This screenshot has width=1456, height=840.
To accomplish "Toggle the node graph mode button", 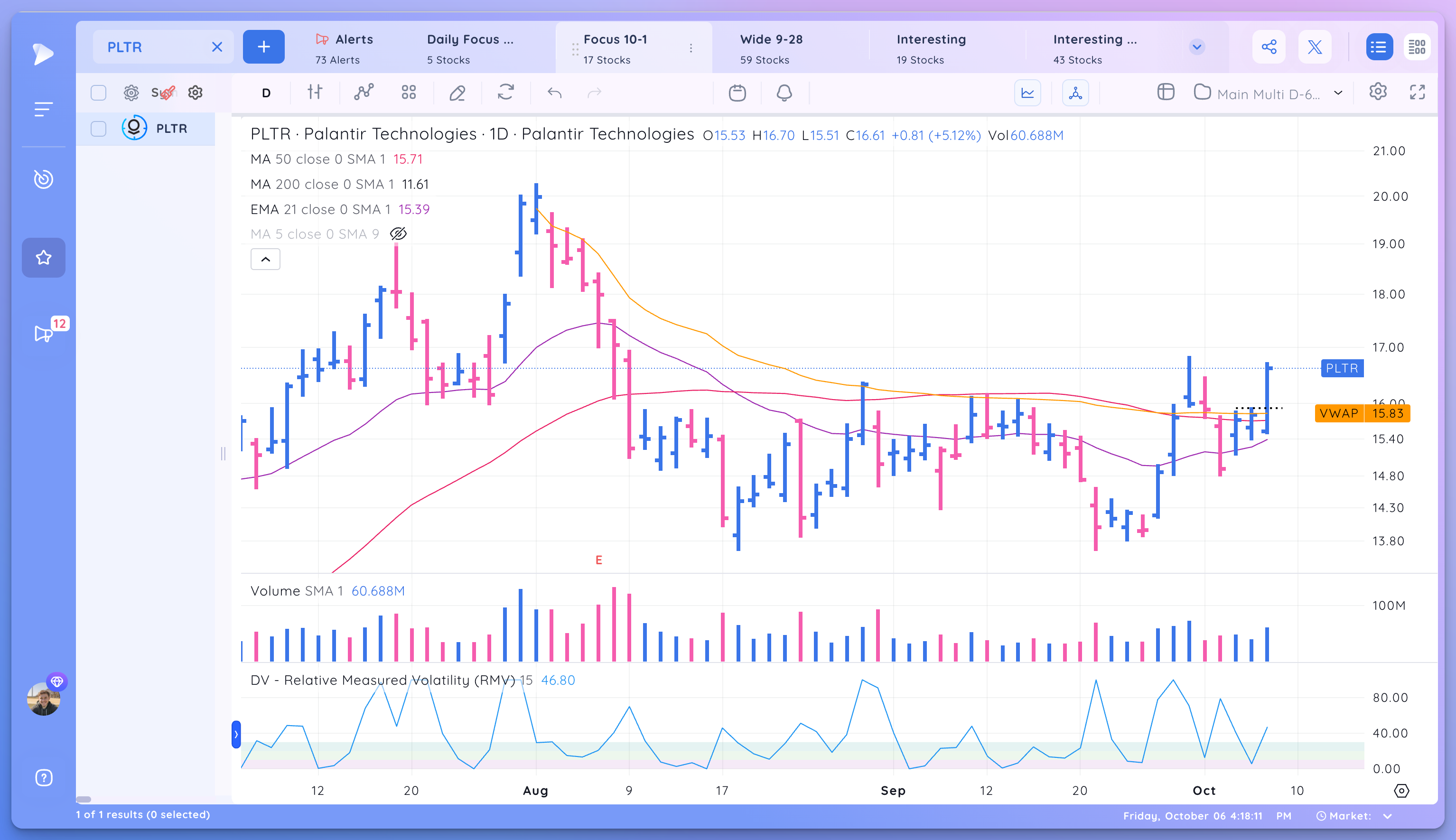I will tap(1075, 93).
